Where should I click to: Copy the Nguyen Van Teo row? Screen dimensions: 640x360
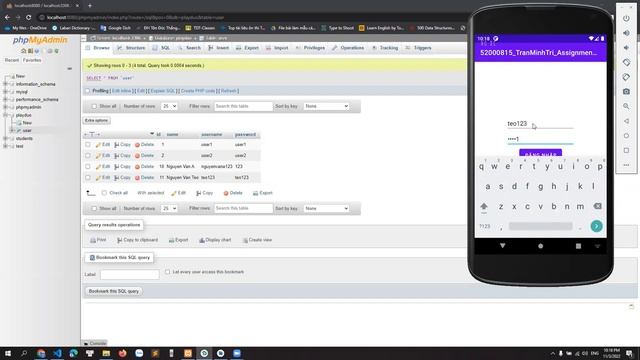pyautogui.click(x=122, y=178)
